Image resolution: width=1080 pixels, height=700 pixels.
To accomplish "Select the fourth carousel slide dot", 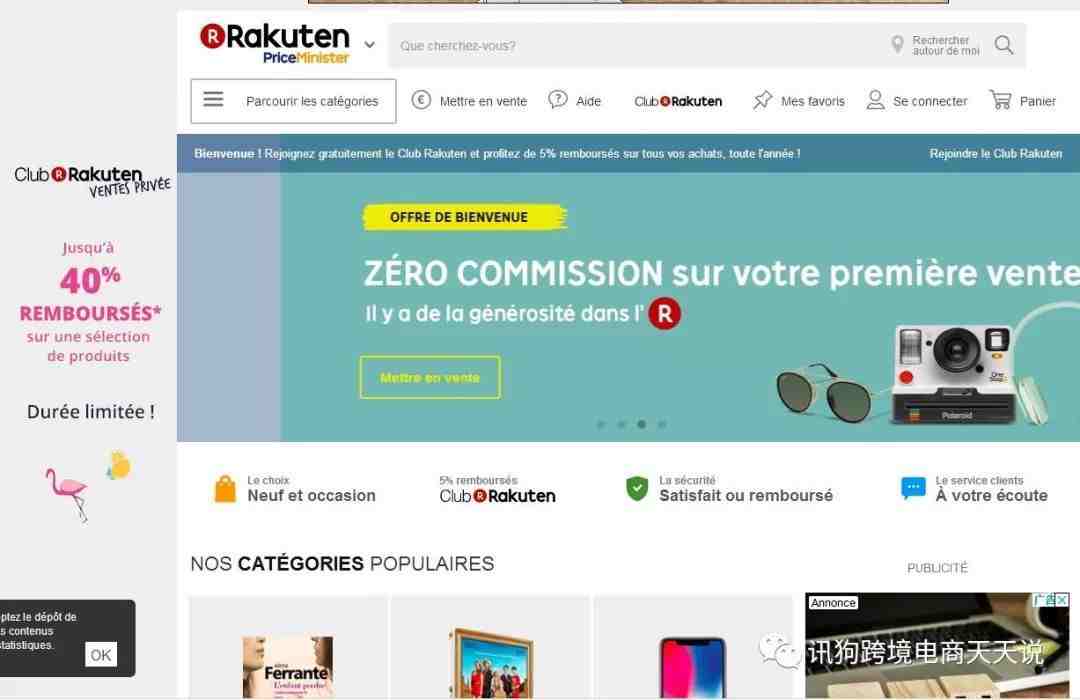I will [662, 424].
